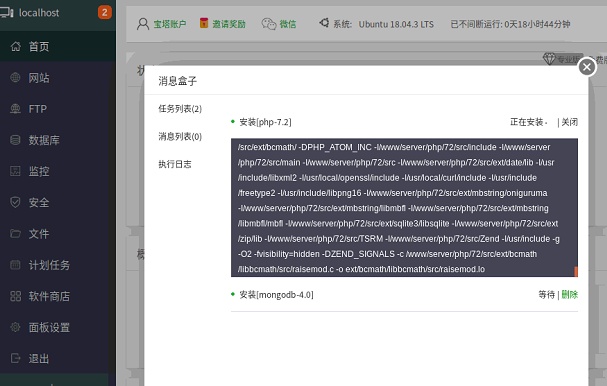Open the orange task count badge 2
The height and width of the screenshot is (386, 607).
pyautogui.click(x=105, y=12)
